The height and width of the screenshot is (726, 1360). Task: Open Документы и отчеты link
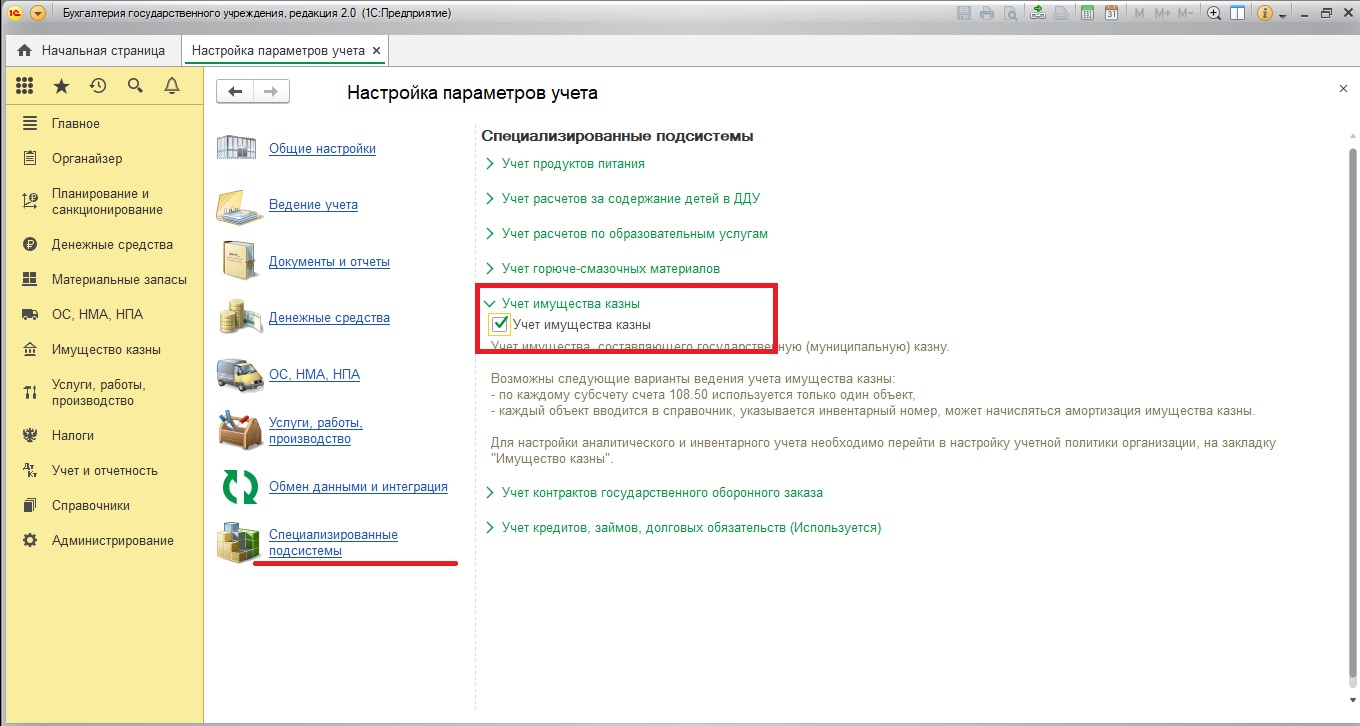pyautogui.click(x=329, y=262)
